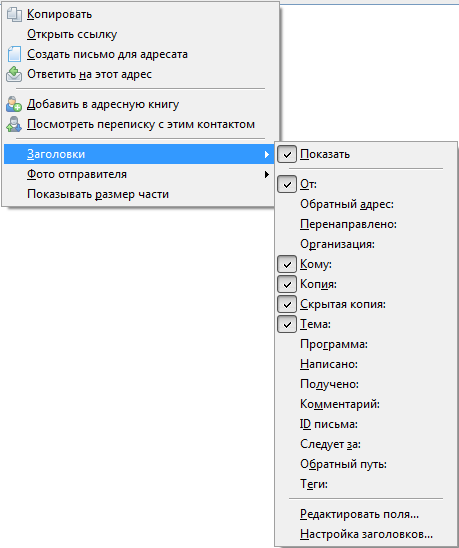Click the Добавить в адресную книгу icon
This screenshot has width=459, height=548.
(x=14, y=104)
